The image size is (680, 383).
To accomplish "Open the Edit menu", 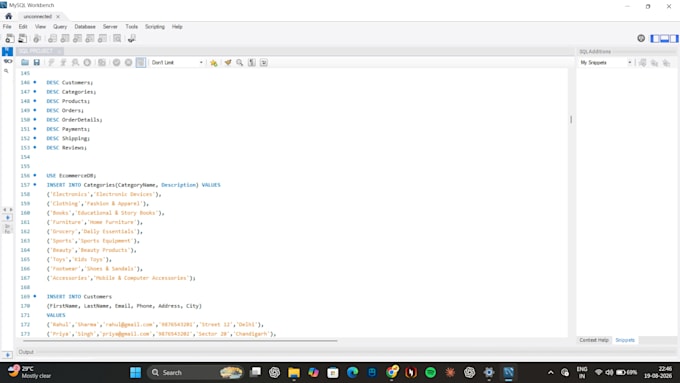I will [23, 26].
